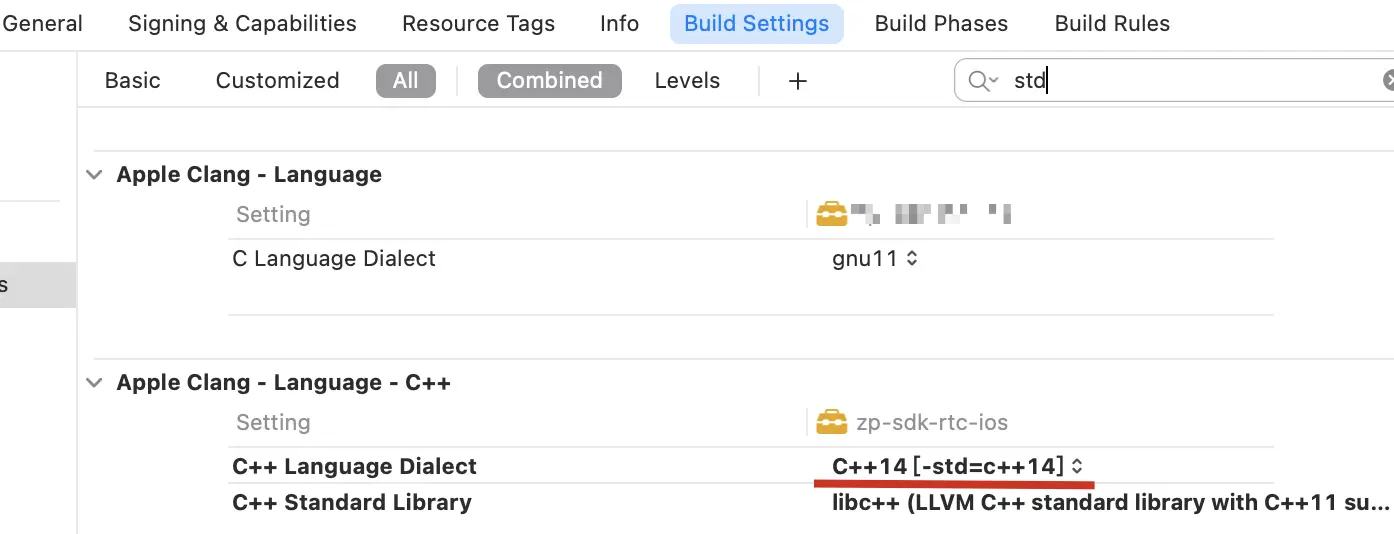The width and height of the screenshot is (1394, 534).
Task: Open the Signing & Capabilities tab
Action: [x=242, y=23]
